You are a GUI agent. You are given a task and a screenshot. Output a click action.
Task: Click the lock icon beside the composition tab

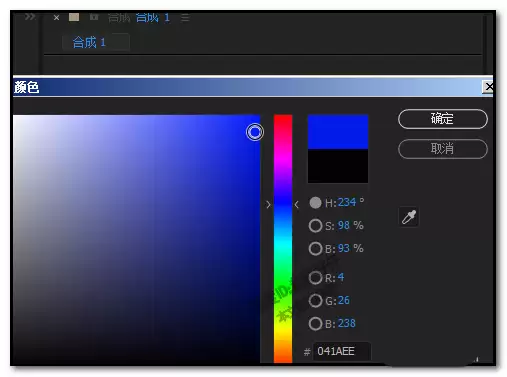(94, 17)
